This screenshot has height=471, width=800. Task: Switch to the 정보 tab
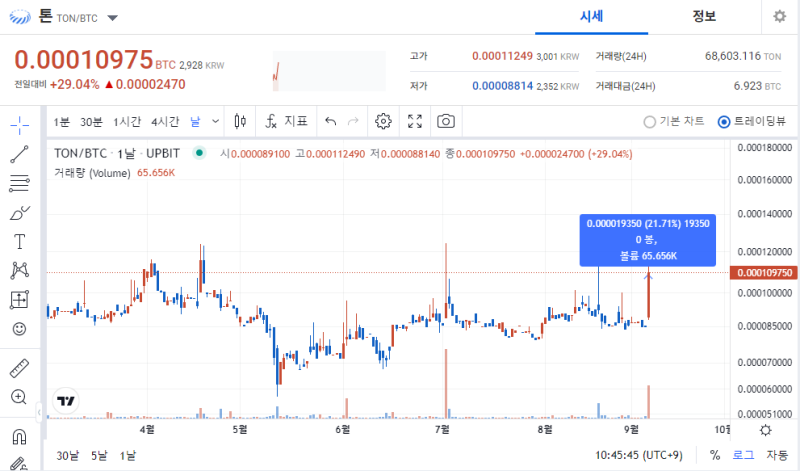pos(704,17)
